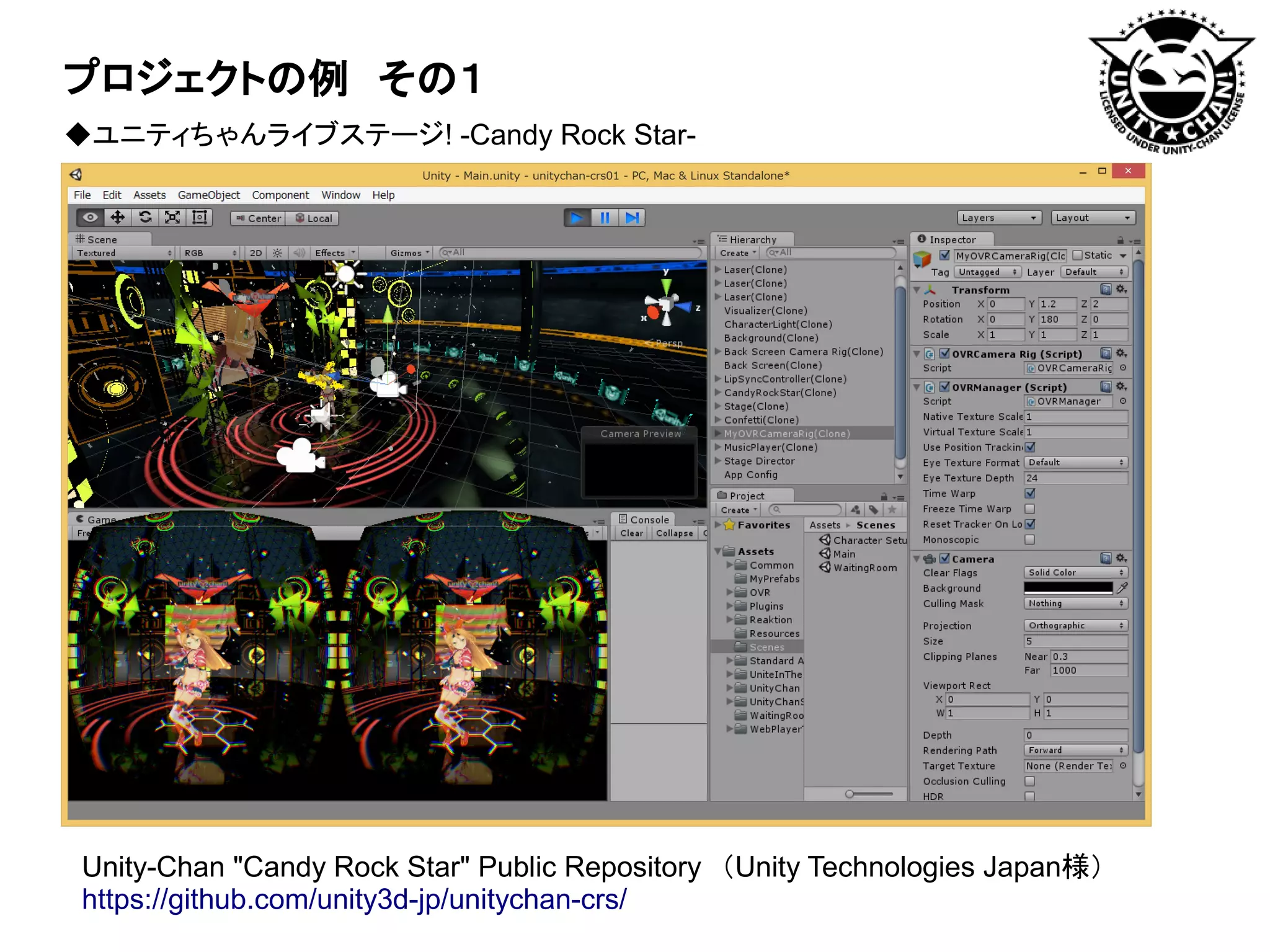
Task: Toggle scene lighting sun icon
Action: tap(277, 253)
